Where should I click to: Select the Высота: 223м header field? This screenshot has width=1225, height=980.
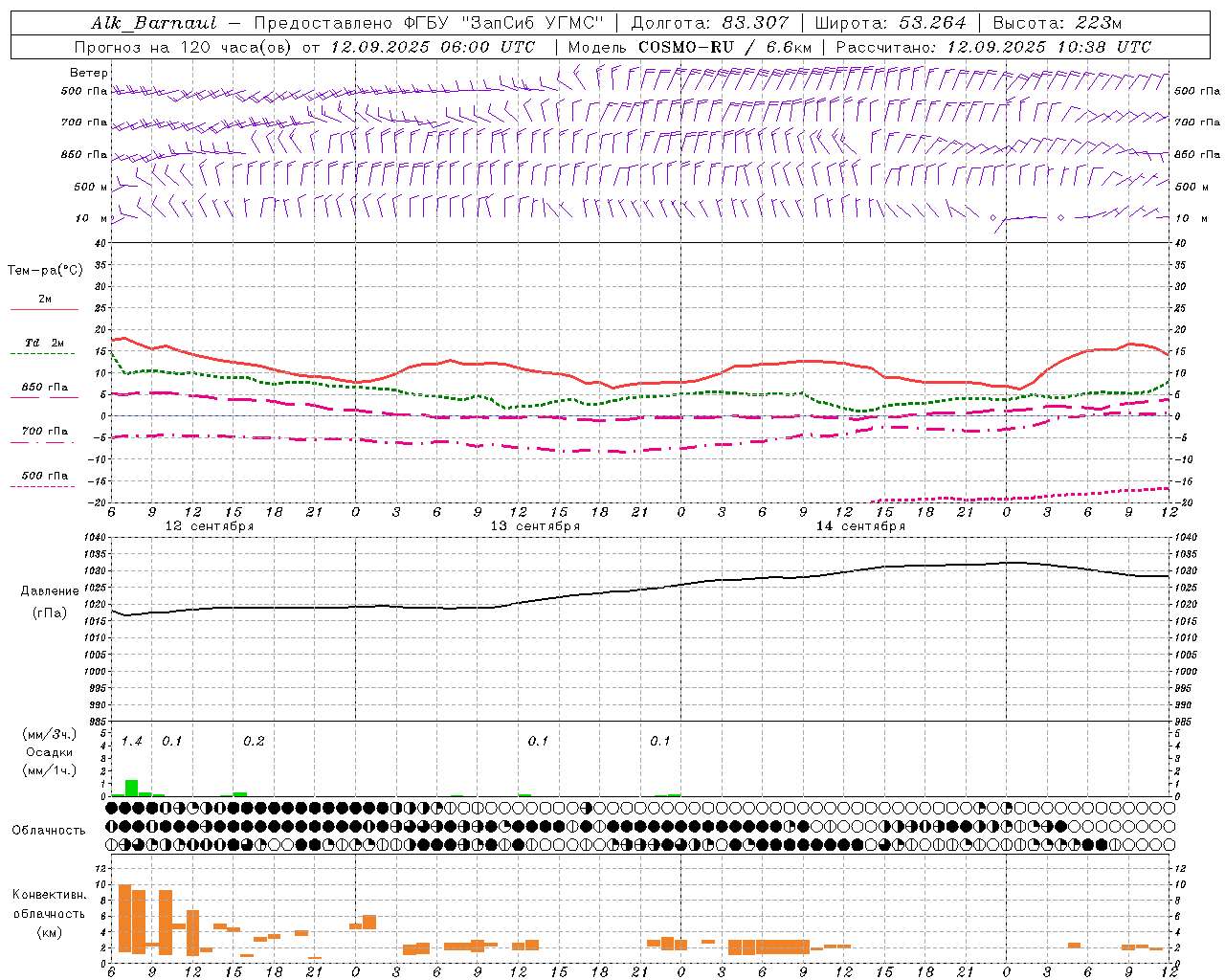tap(1057, 23)
